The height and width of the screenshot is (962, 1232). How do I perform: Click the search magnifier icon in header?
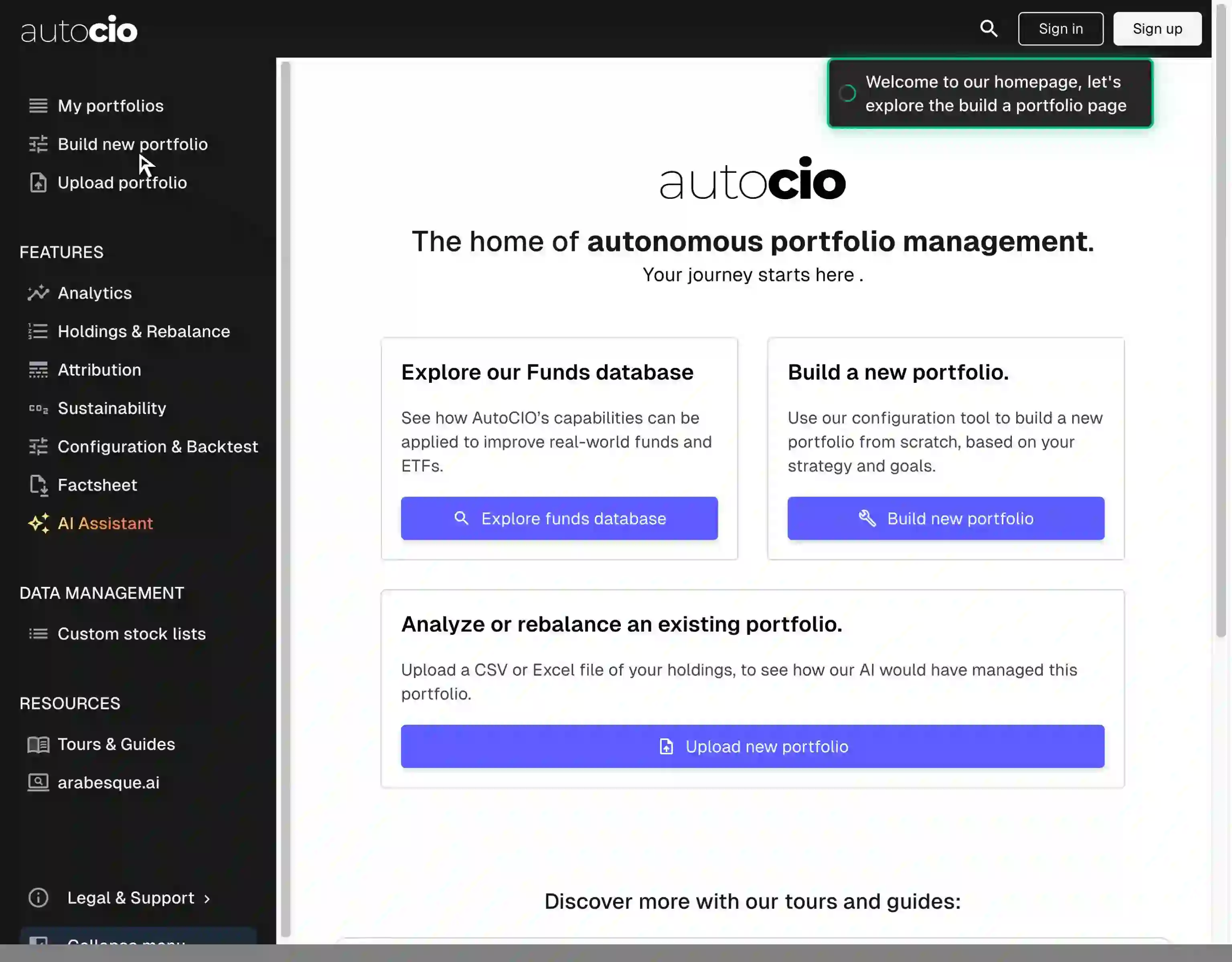click(x=988, y=28)
